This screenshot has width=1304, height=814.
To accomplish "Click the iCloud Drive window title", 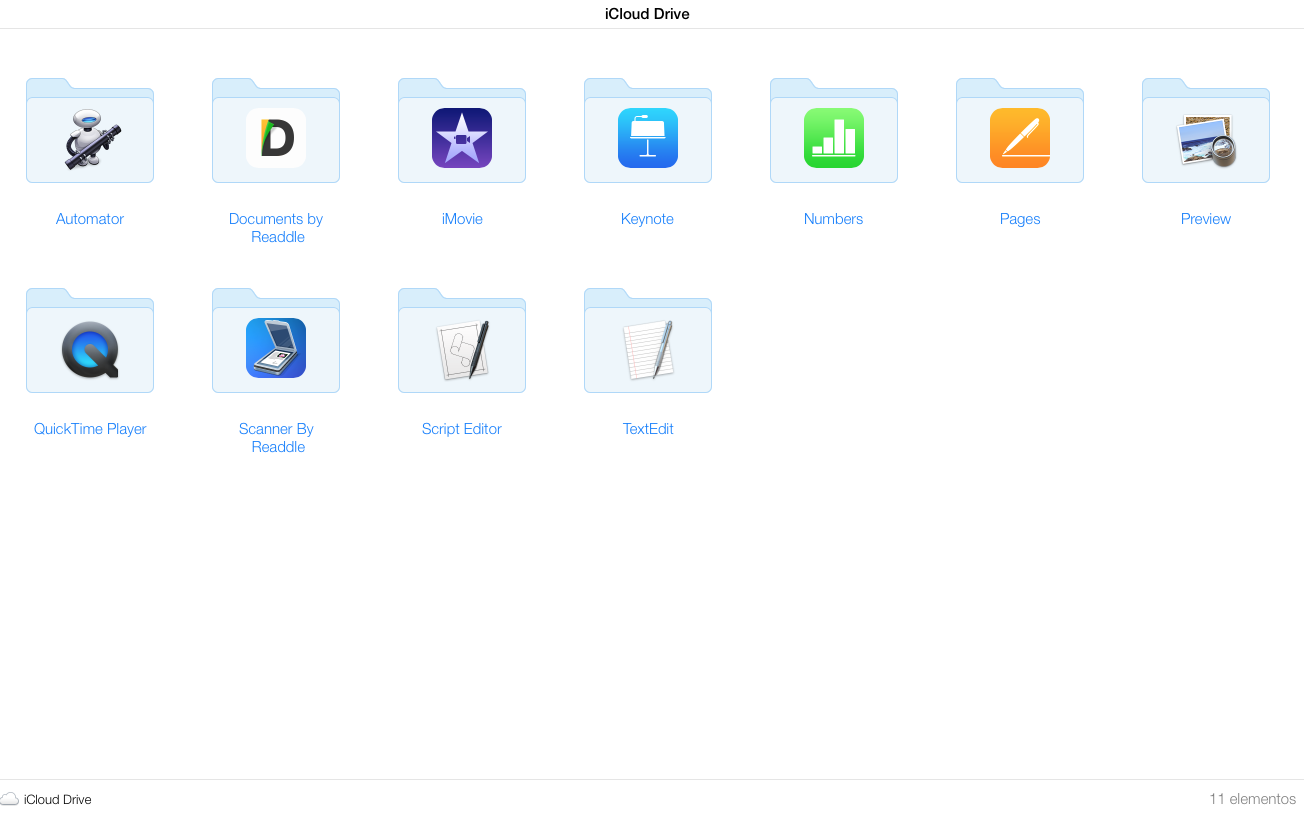I will pyautogui.click(x=647, y=14).
